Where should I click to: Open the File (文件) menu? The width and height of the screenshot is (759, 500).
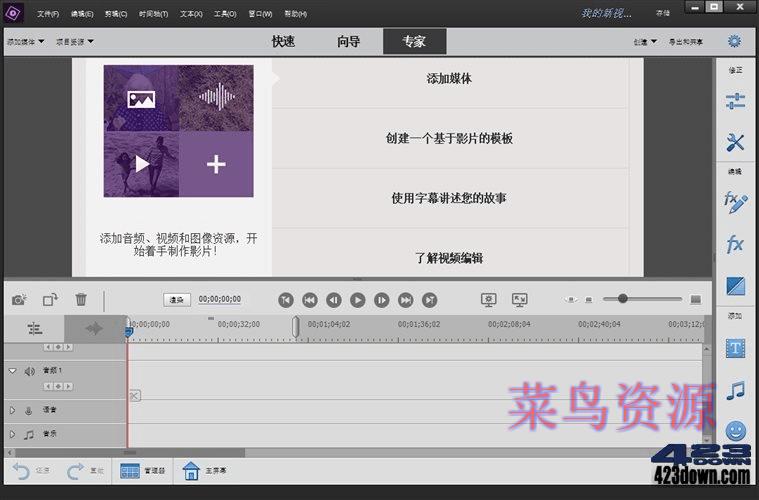(48, 14)
